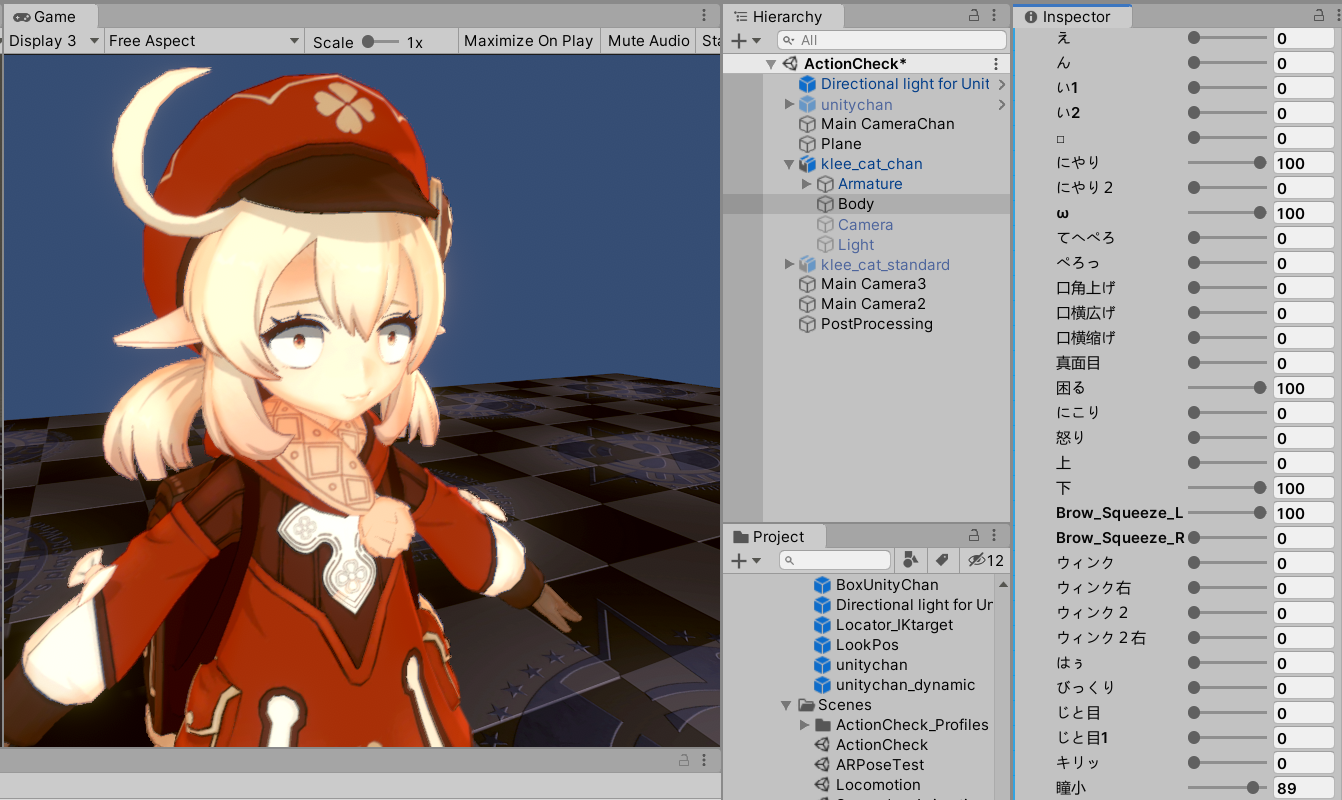Viewport: 1342px width, 800px height.
Task: Open the Display 3 dropdown
Action: point(53,41)
